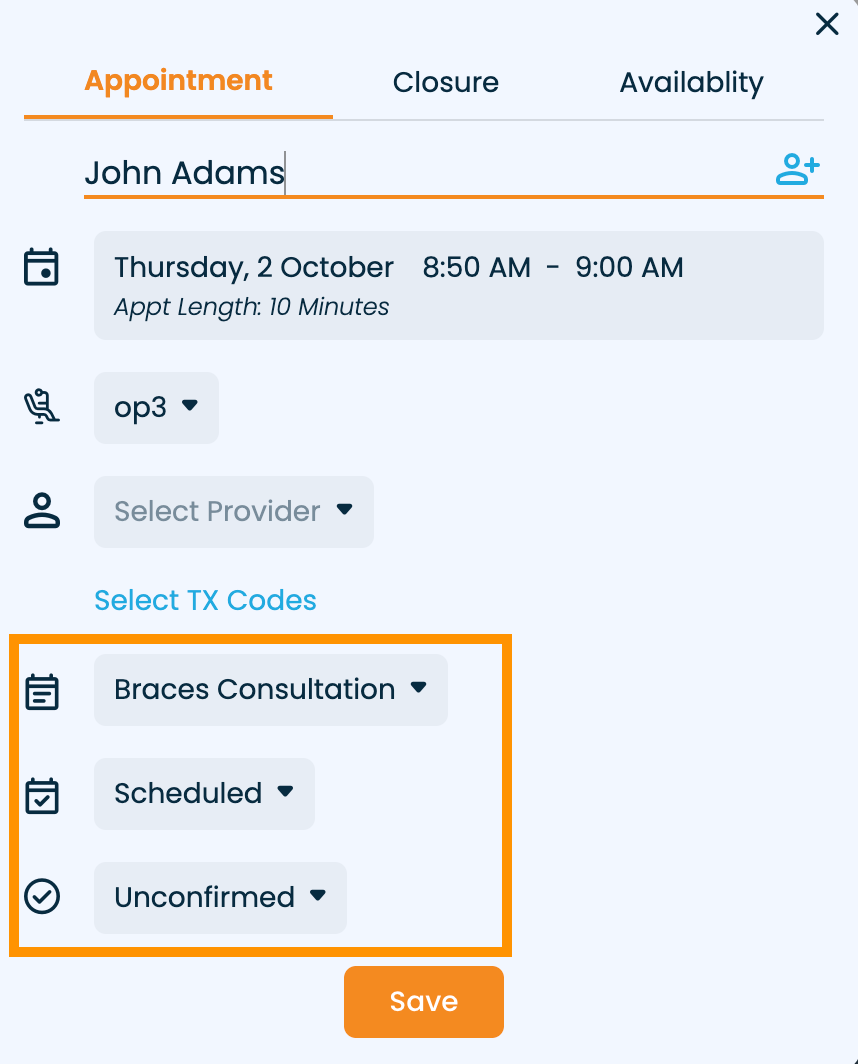Expand the Select Provider dropdown
This screenshot has height=1064, width=858.
click(x=234, y=511)
